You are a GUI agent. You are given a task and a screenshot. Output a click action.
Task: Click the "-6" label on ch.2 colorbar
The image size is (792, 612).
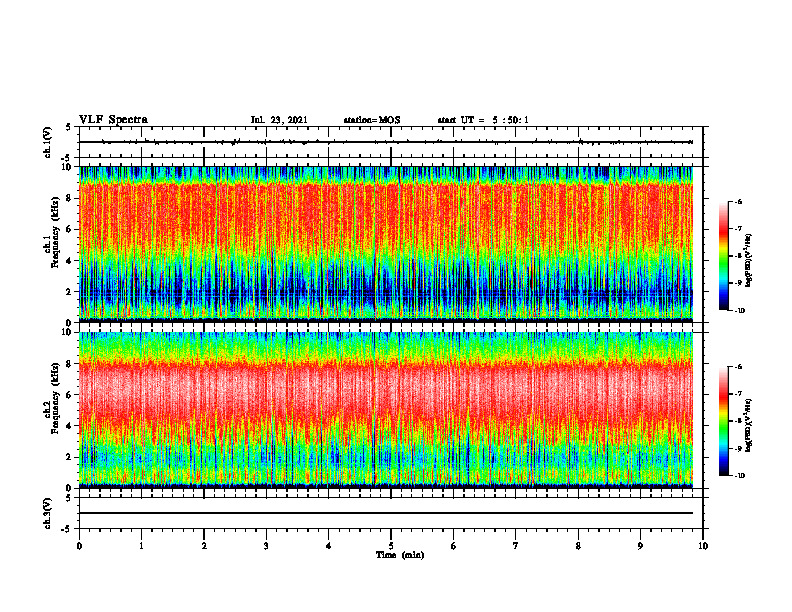(738, 367)
